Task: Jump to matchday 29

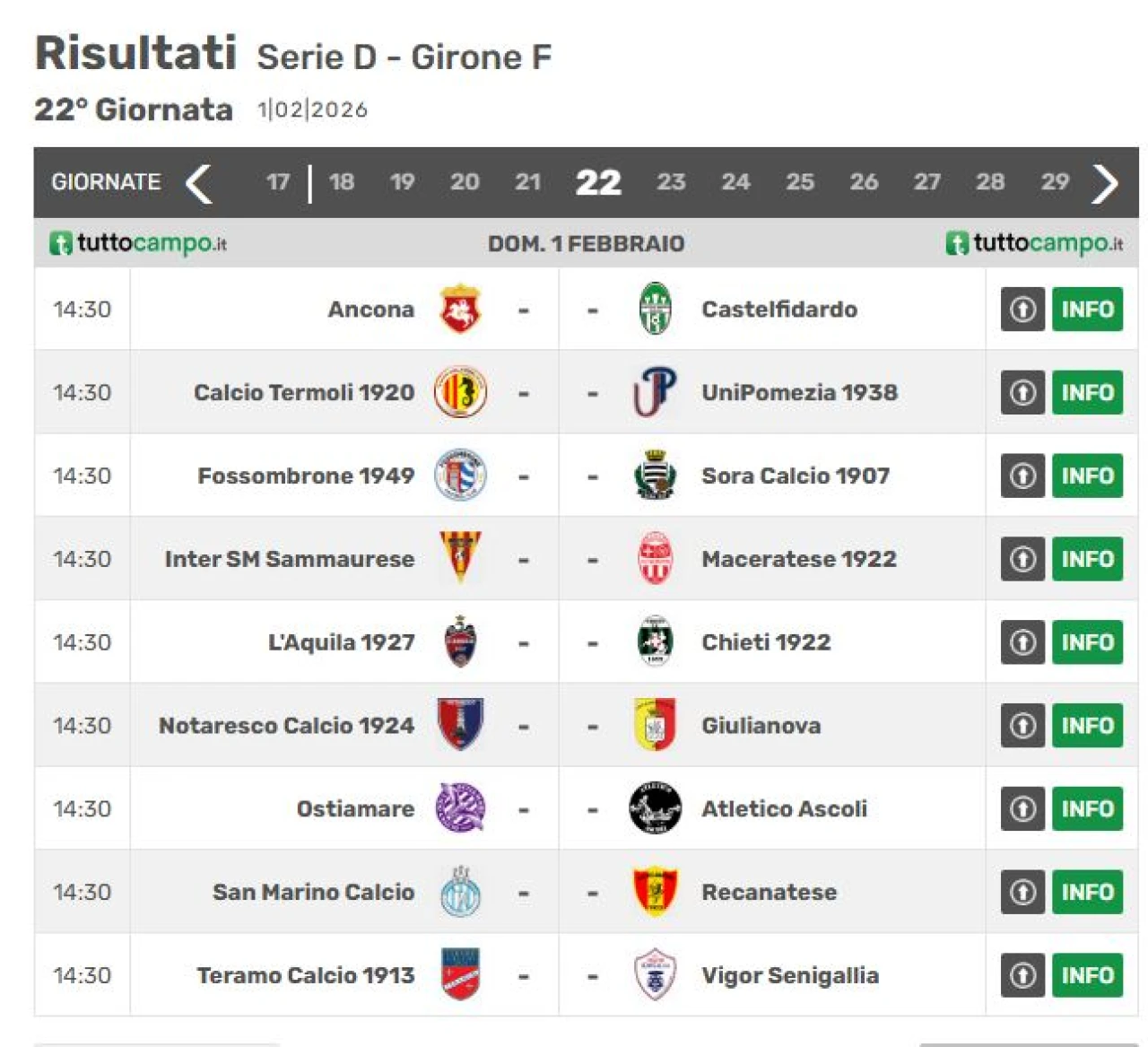Action: click(1055, 182)
